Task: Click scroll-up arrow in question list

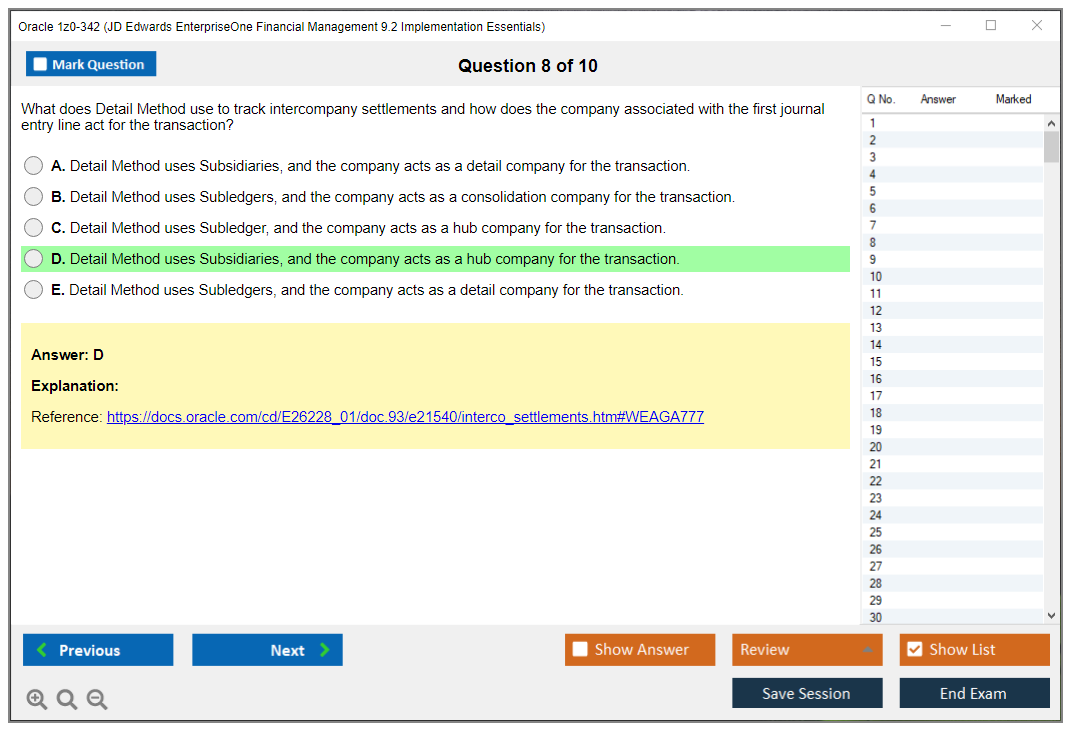Action: (x=1050, y=123)
